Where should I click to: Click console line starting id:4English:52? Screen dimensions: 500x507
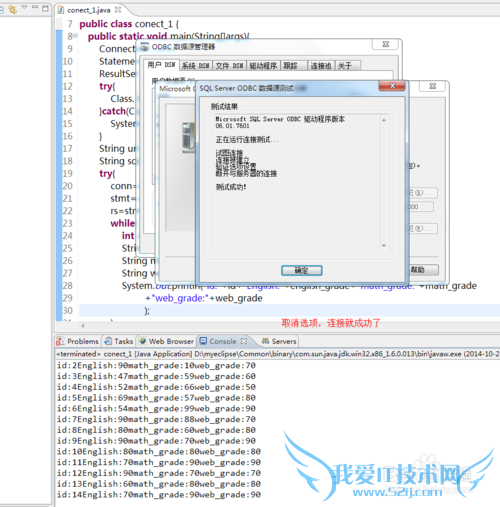tap(156, 387)
